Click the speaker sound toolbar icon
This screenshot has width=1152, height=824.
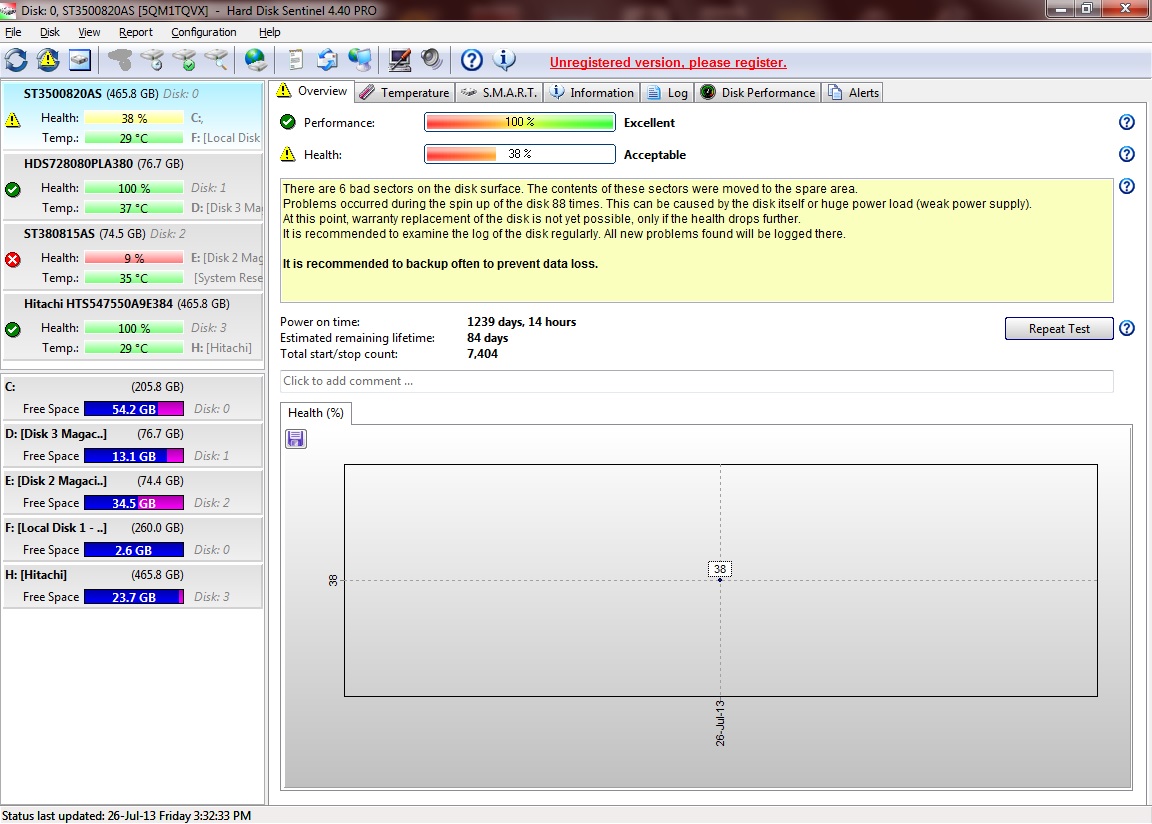point(431,60)
